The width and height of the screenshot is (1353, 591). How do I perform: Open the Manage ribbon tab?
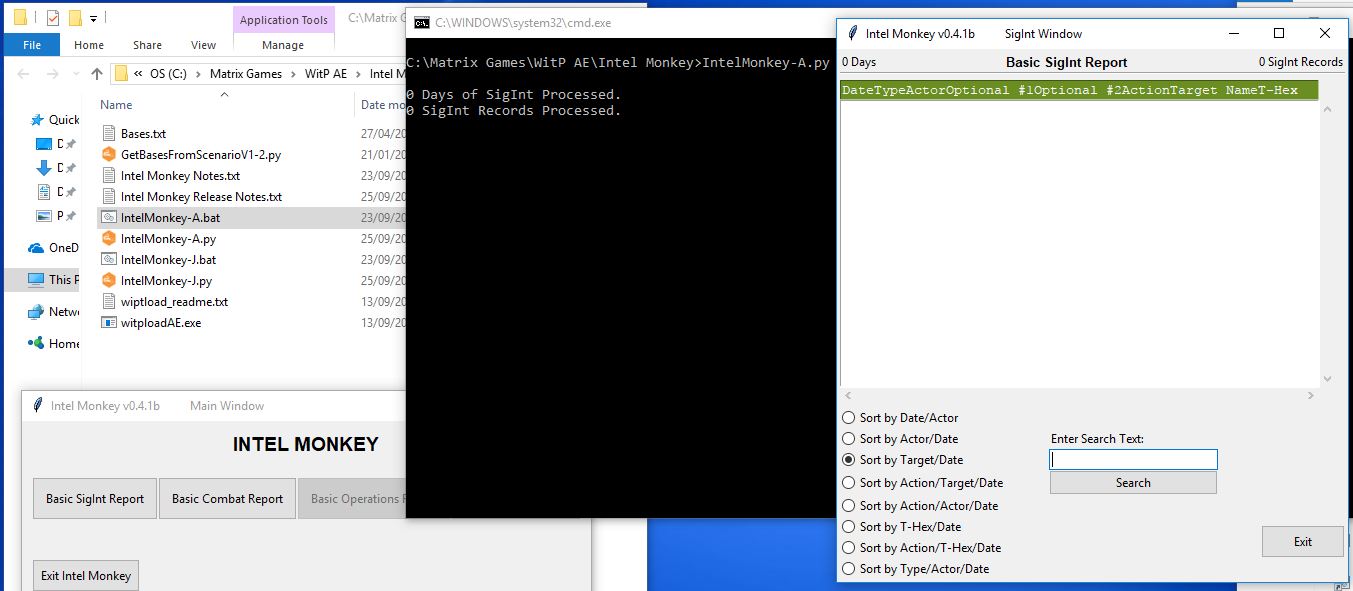coord(283,45)
